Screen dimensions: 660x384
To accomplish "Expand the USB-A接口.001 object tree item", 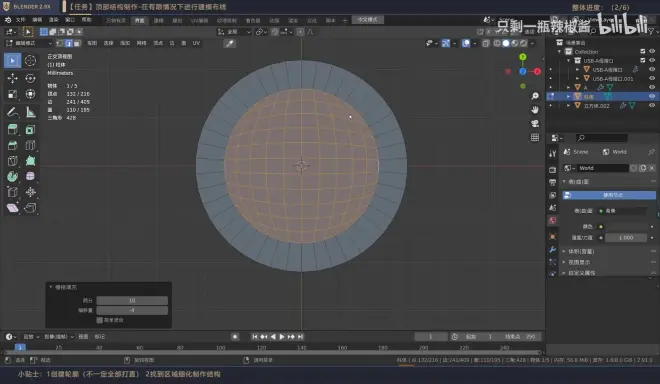I will 578,78.
